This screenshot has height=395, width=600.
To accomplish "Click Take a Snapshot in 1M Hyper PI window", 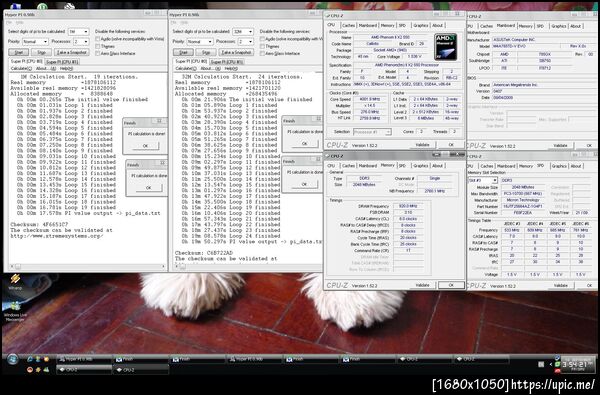I will pos(72,52).
